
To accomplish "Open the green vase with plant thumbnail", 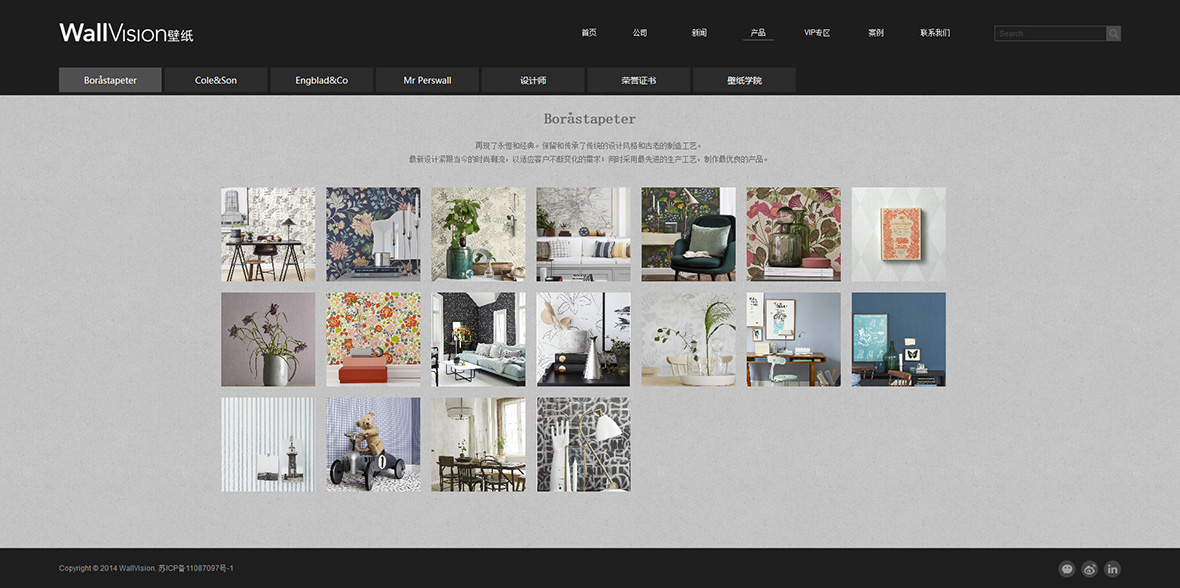I will 479,234.
